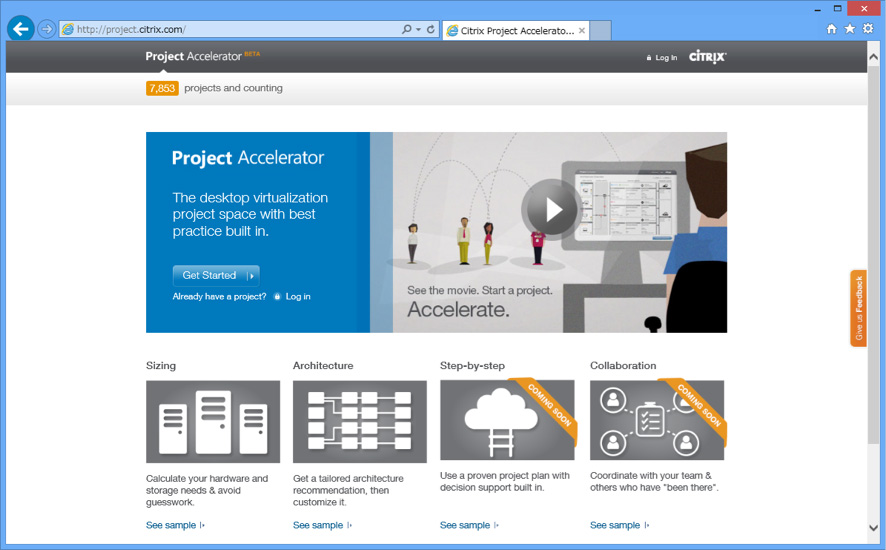Open the Tools gear icon

[868, 28]
